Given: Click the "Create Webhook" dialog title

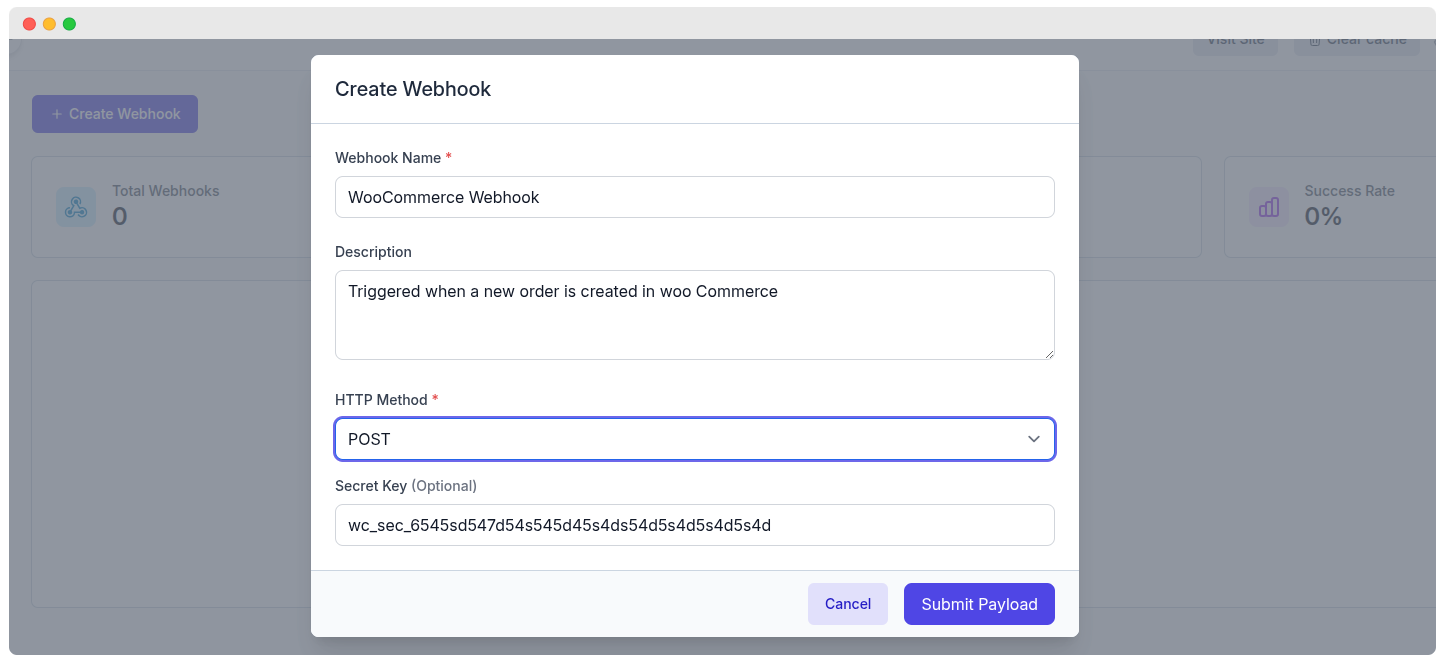Looking at the screenshot, I should click(413, 89).
